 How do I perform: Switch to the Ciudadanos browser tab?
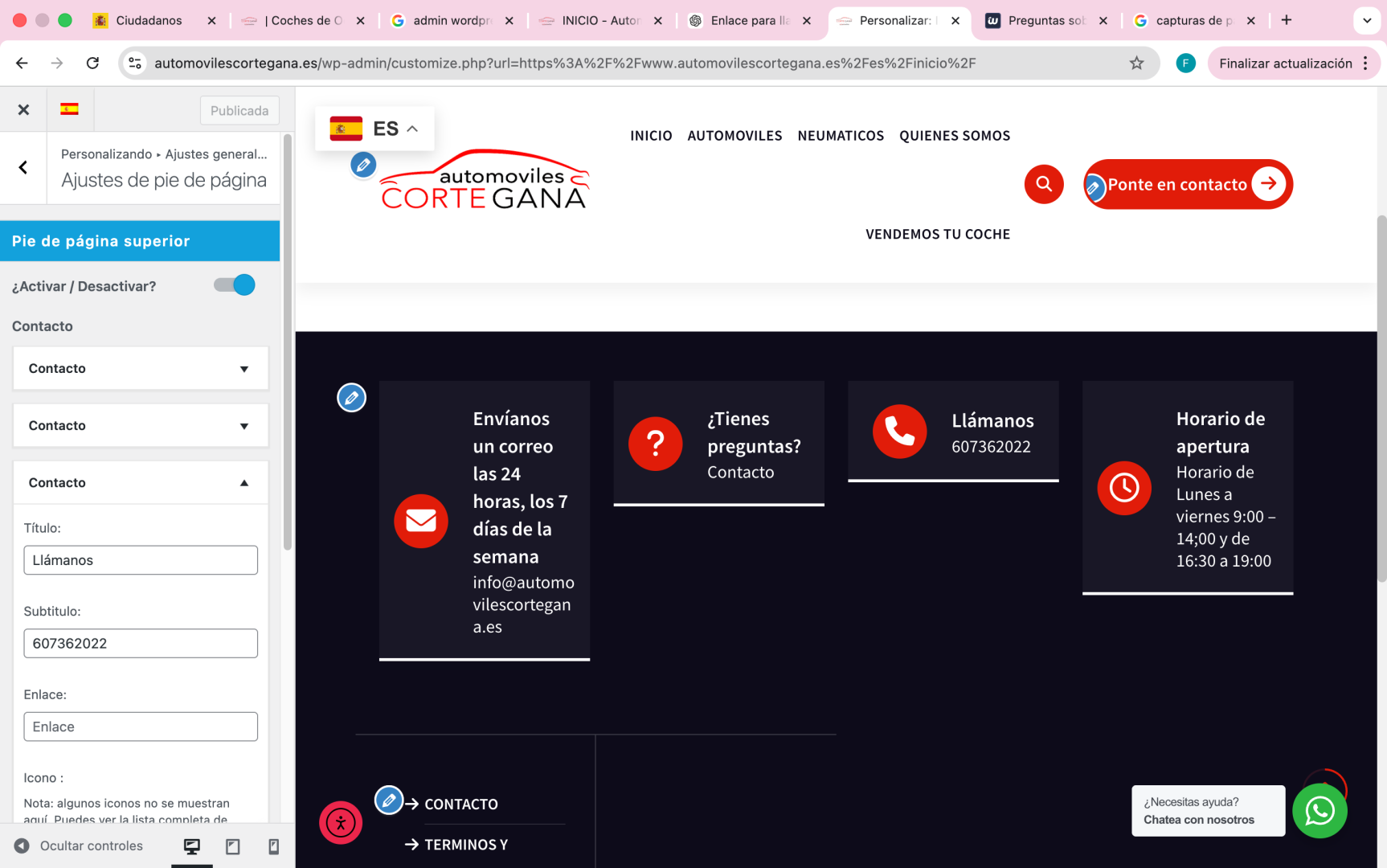pos(149,20)
